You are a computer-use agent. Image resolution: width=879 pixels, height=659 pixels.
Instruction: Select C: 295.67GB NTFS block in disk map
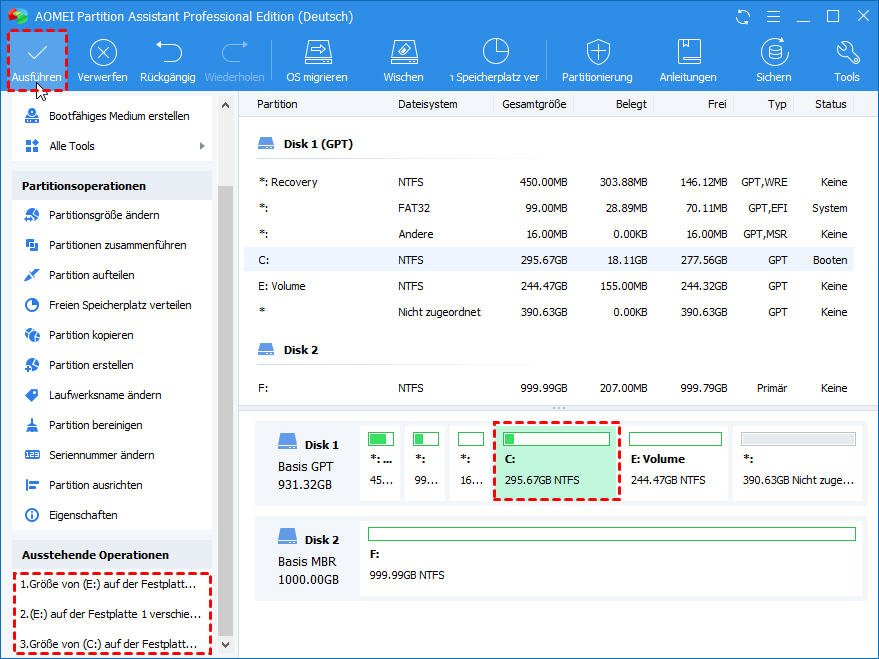click(x=557, y=461)
